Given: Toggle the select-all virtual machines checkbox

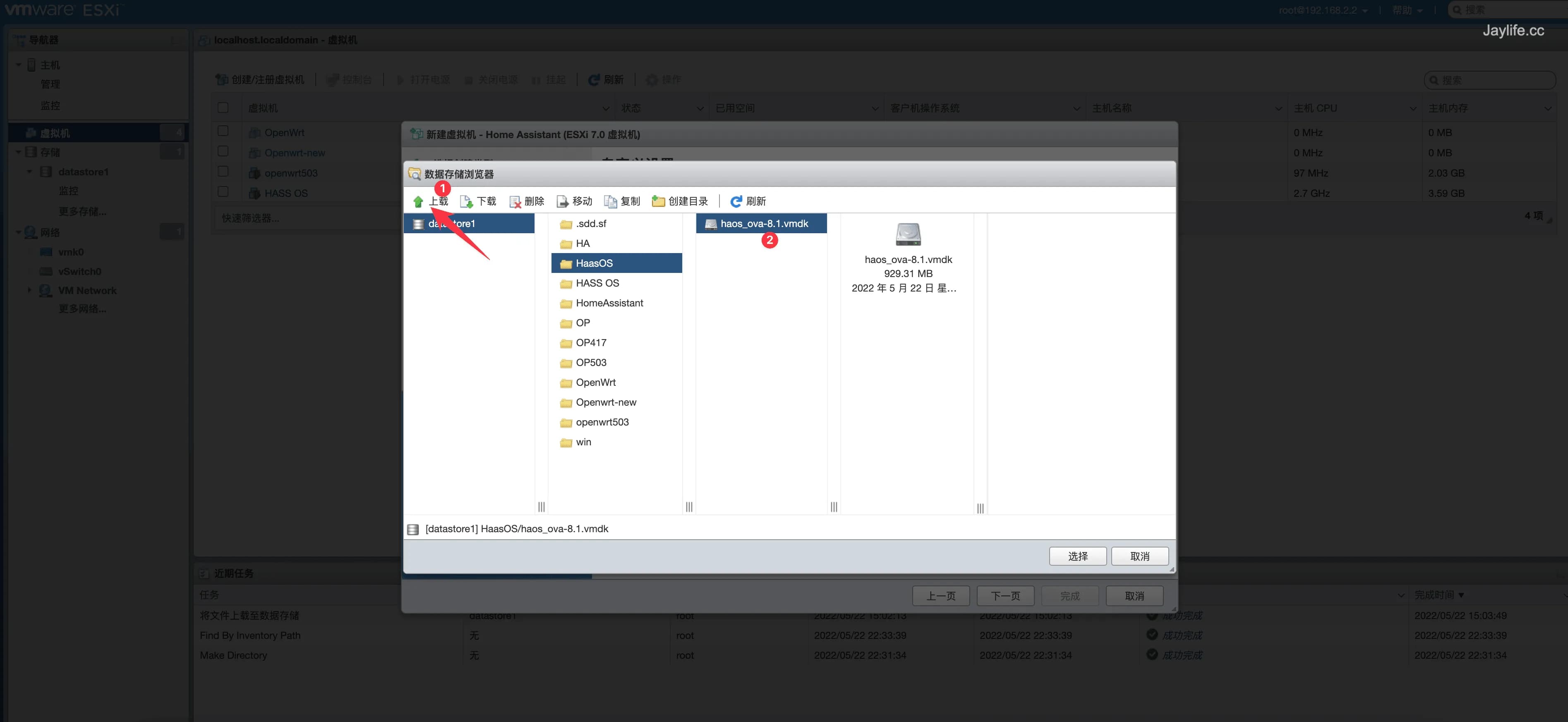Looking at the screenshot, I should pos(223,108).
